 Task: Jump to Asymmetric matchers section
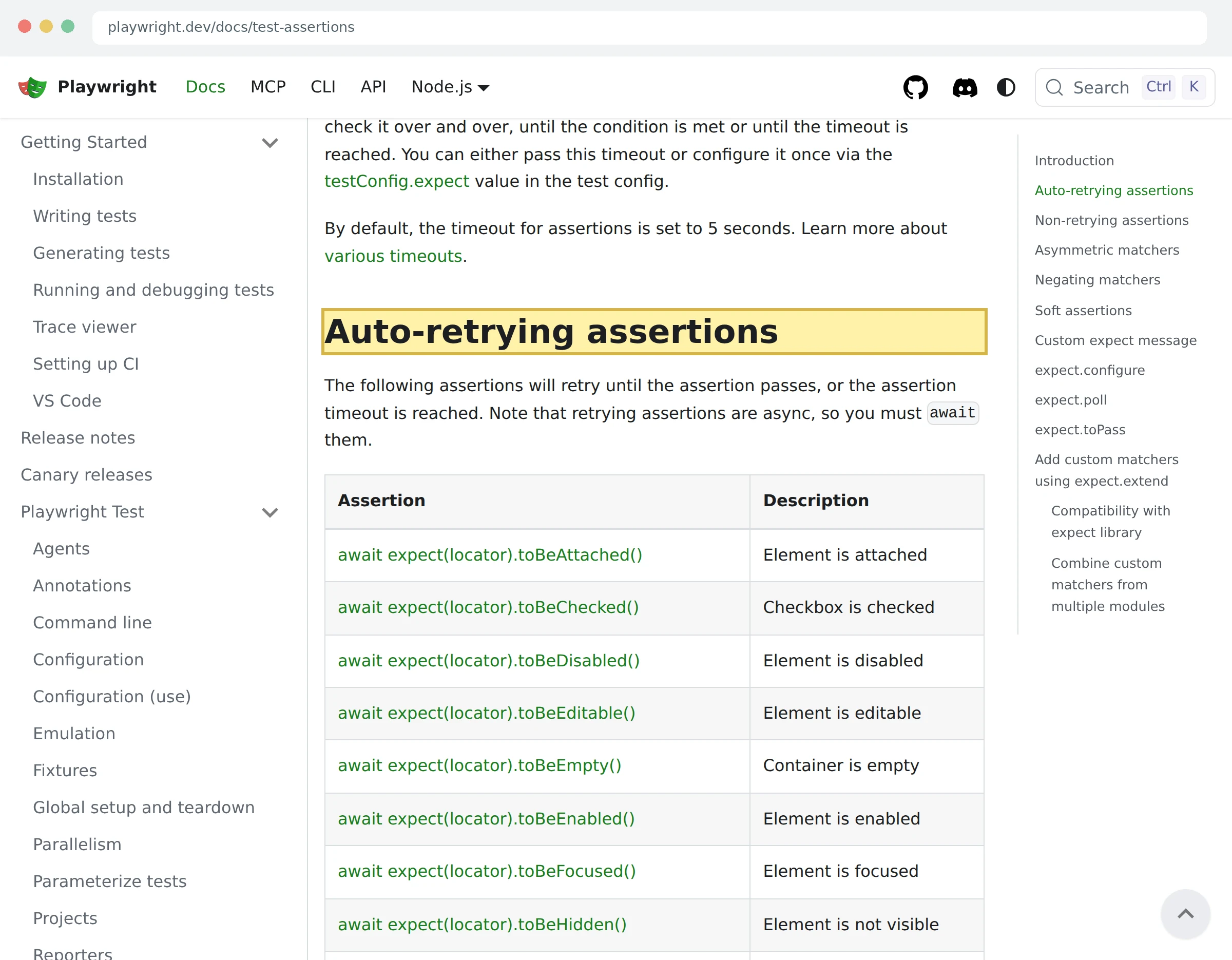[x=1107, y=251]
